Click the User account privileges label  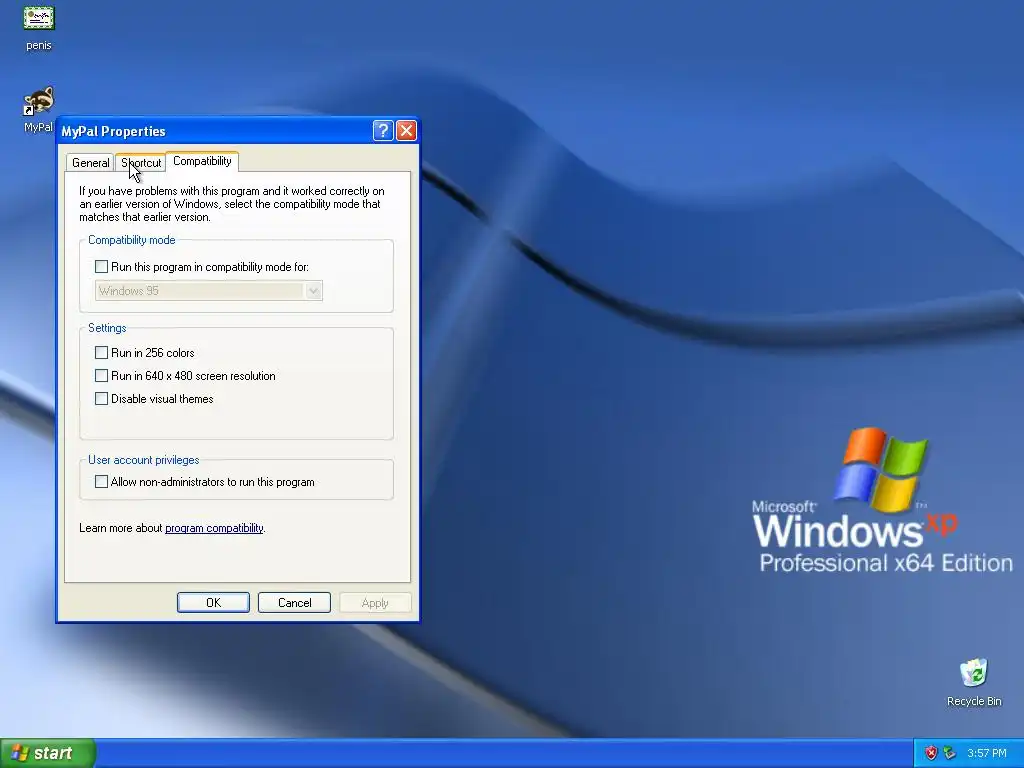tap(144, 460)
